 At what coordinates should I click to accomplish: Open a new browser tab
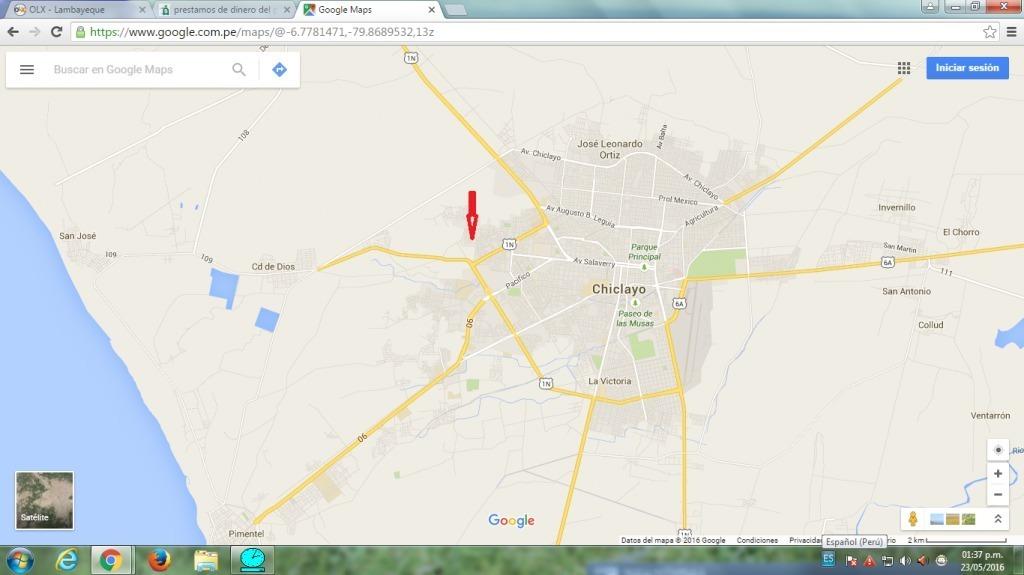pyautogui.click(x=456, y=10)
